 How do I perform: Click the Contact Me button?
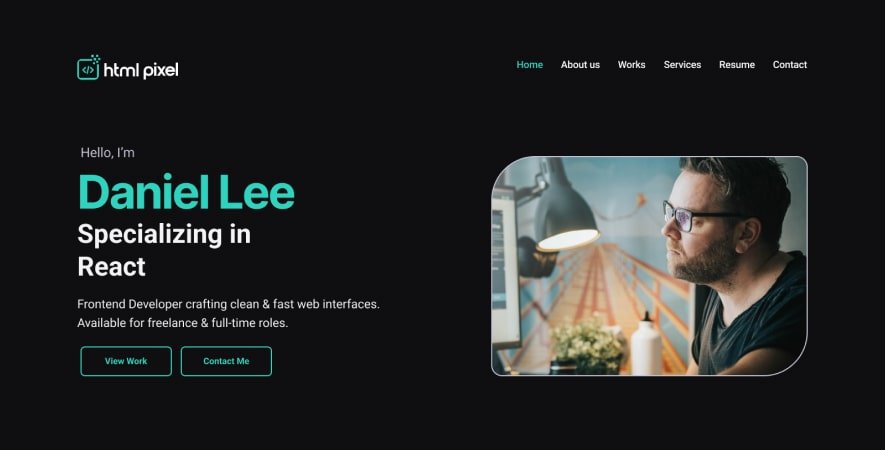point(226,361)
